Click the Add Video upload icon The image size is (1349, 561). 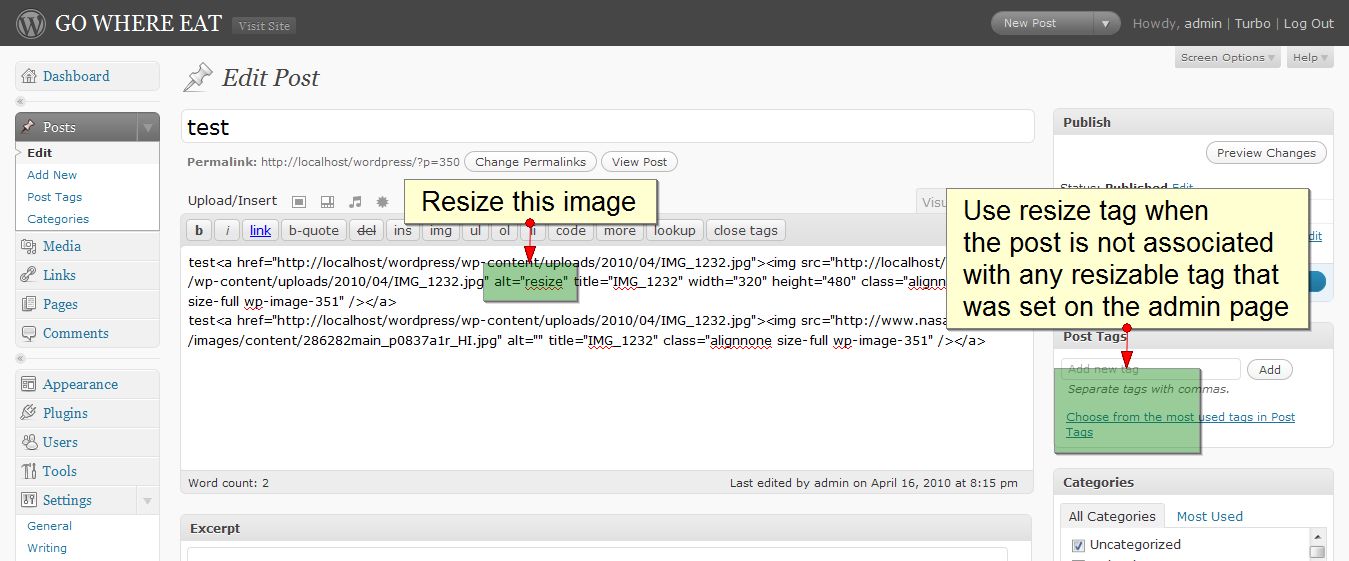(x=327, y=201)
